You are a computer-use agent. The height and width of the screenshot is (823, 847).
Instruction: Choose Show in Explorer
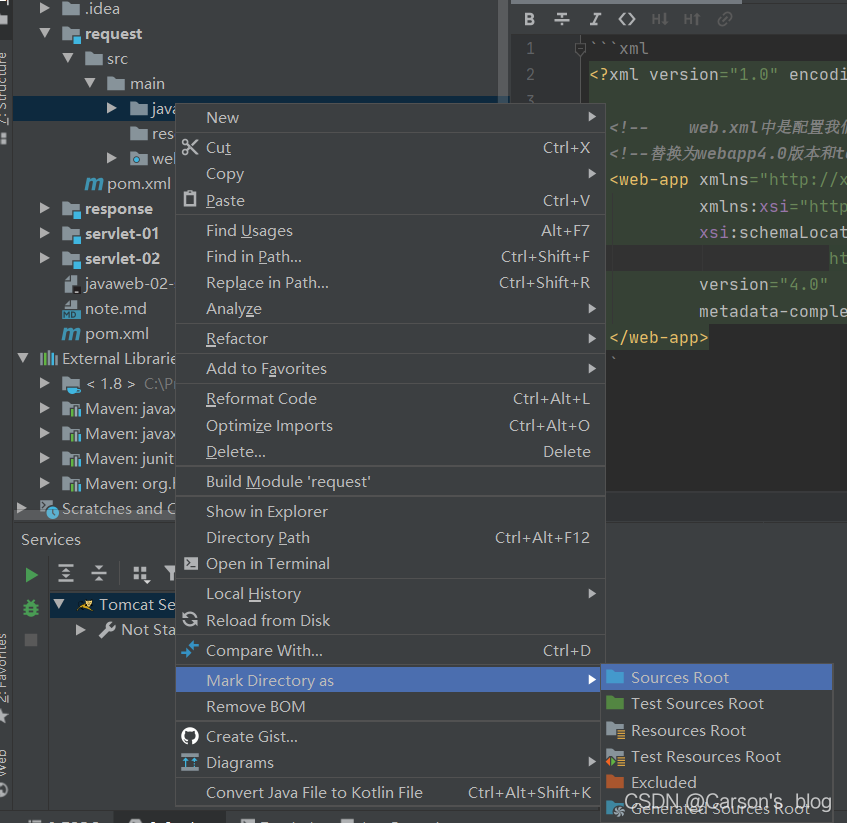390,511
